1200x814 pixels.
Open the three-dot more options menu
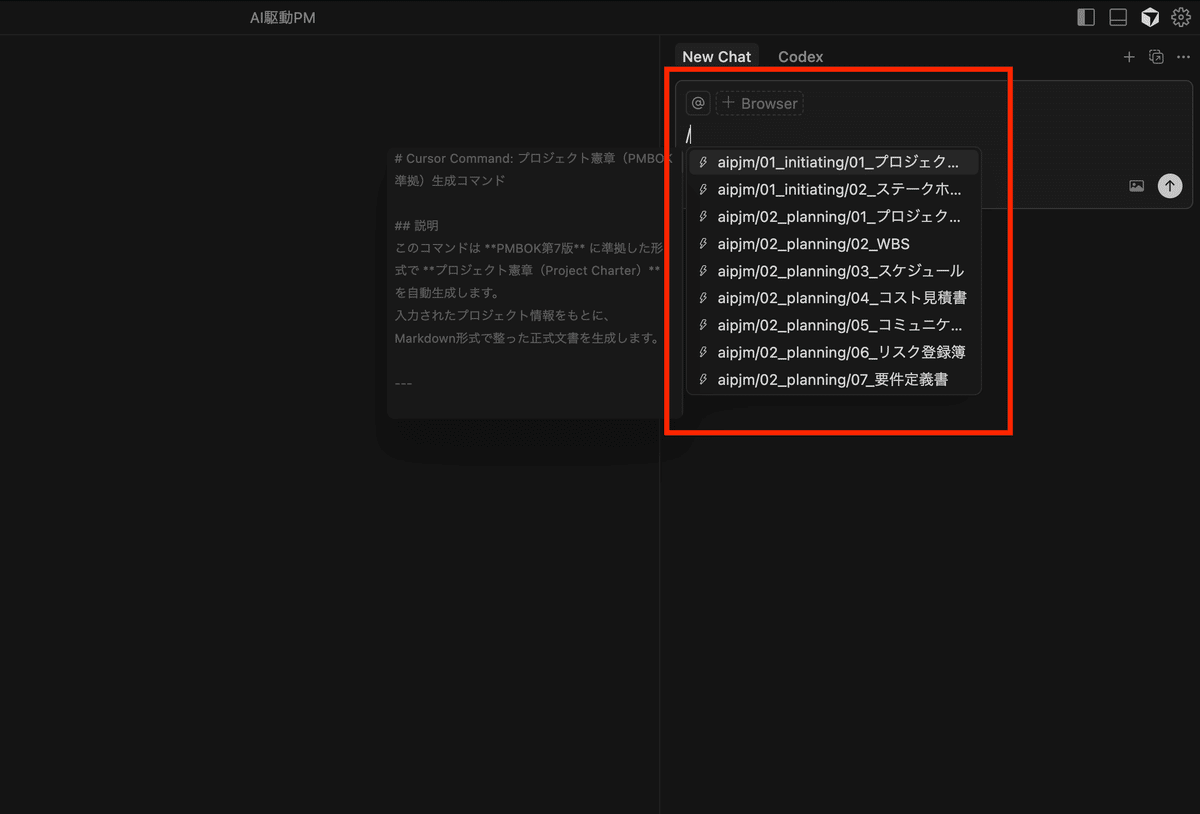coord(1183,57)
